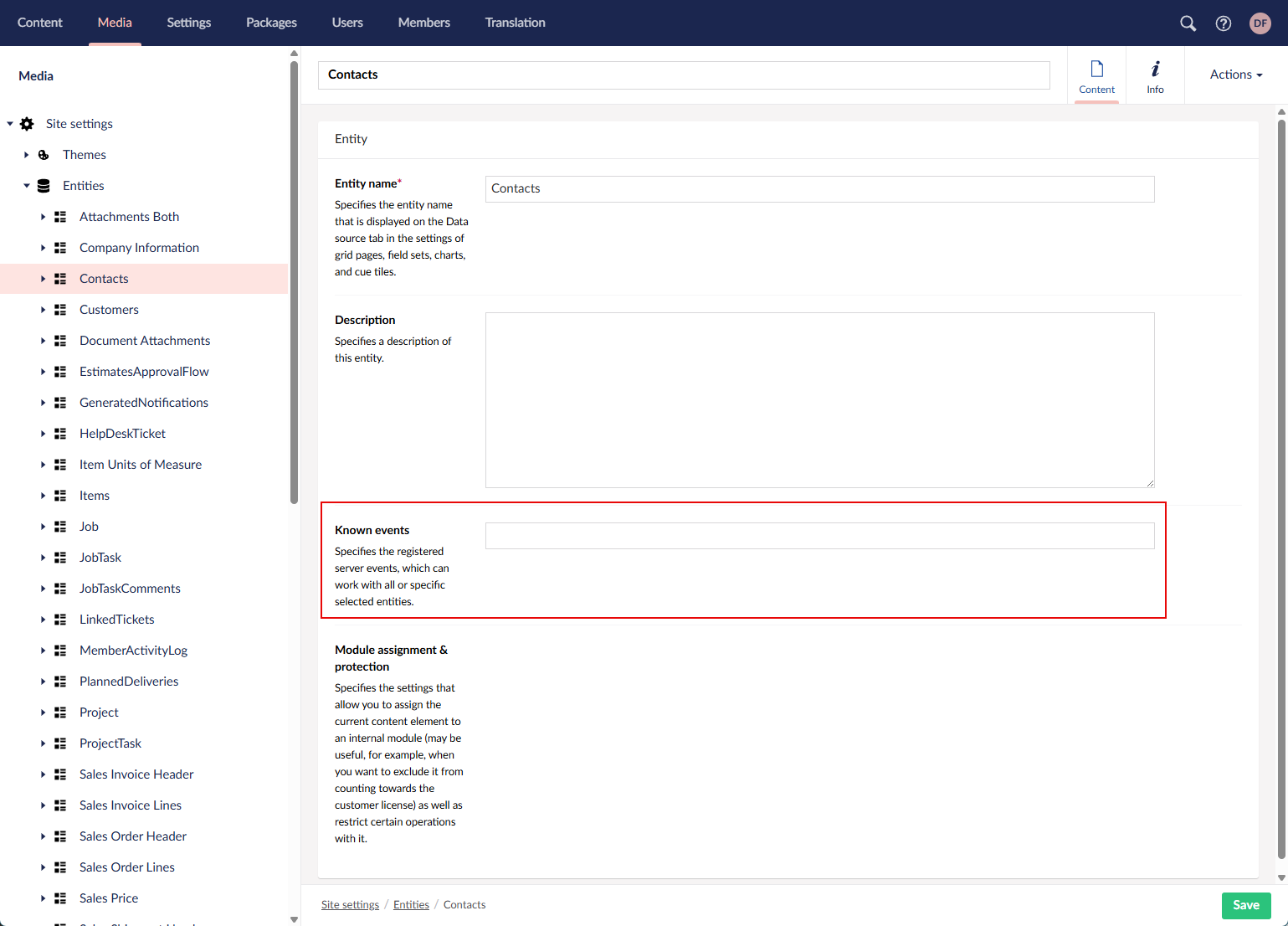The height and width of the screenshot is (926, 1288).
Task: Open the Packages section
Action: point(271,23)
